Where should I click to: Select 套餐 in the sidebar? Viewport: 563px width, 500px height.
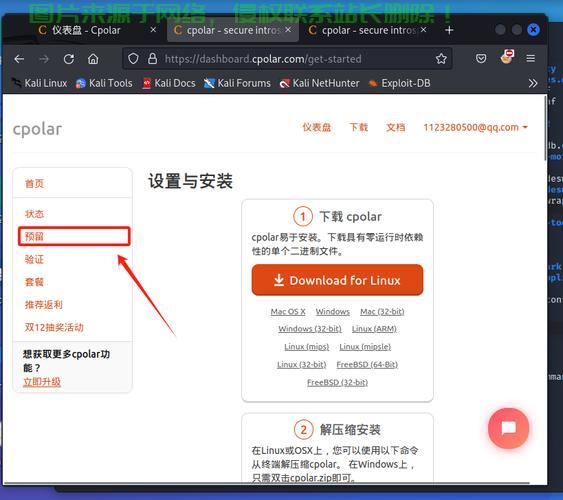(34, 282)
